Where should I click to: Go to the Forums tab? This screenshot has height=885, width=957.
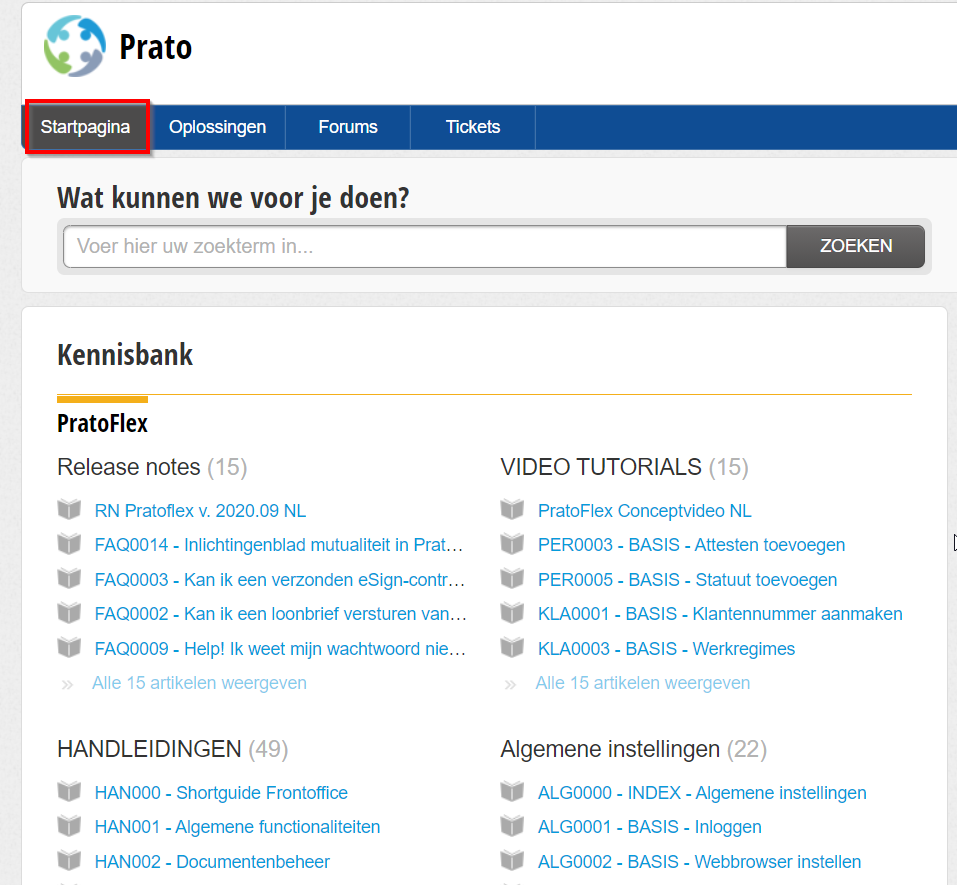[x=348, y=127]
